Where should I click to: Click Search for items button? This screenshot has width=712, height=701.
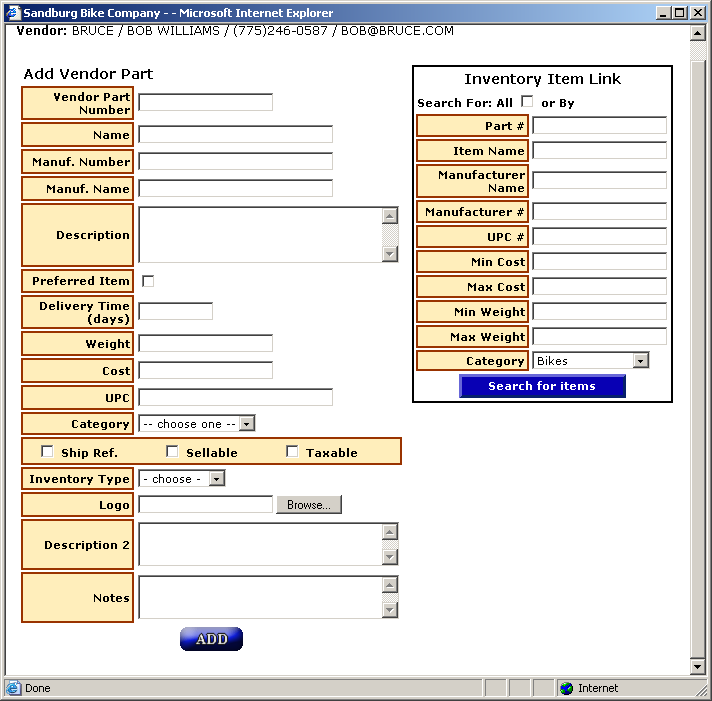pos(542,386)
